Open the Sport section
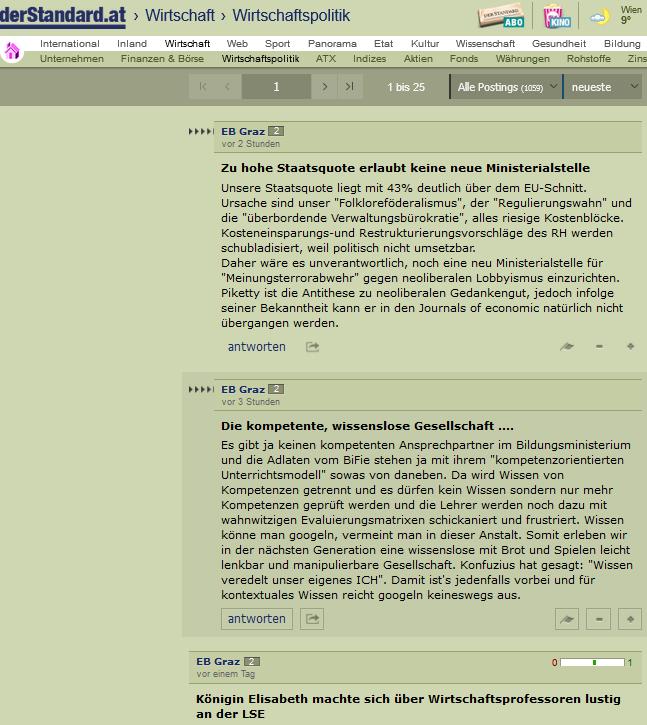The height and width of the screenshot is (725, 647). [x=277, y=43]
